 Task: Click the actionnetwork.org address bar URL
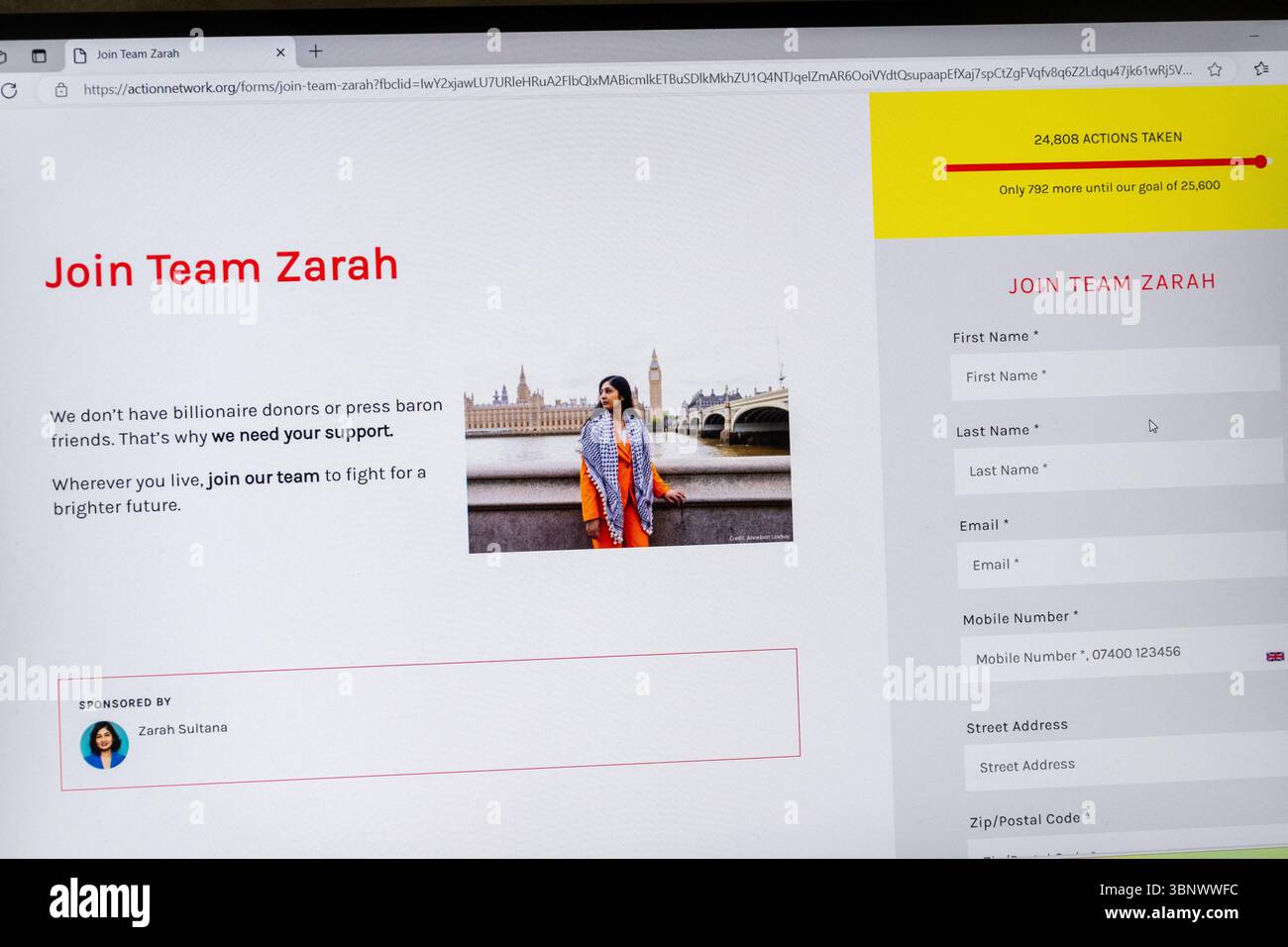point(638,79)
